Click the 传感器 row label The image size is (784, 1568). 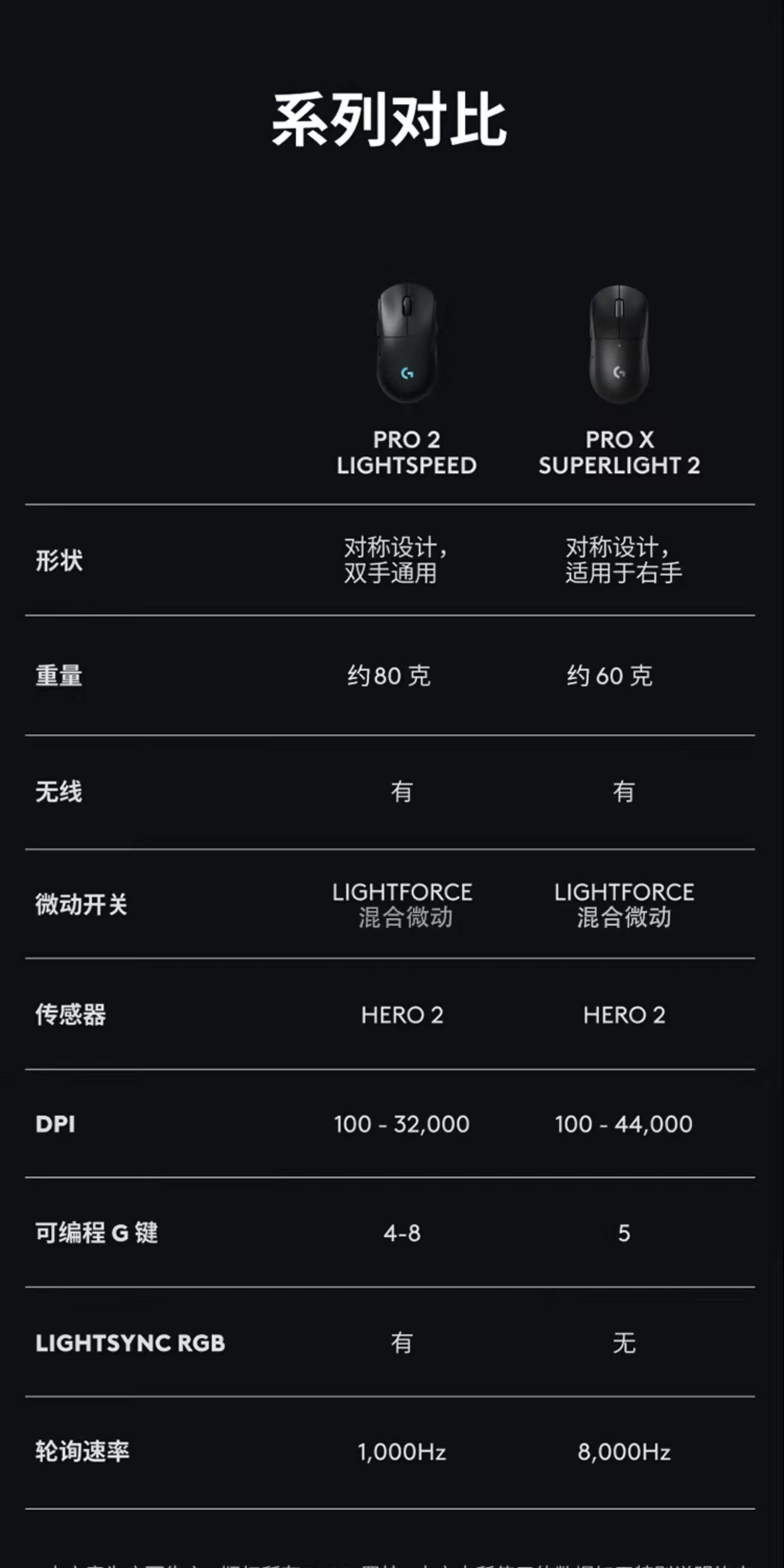pyautogui.click(x=70, y=1015)
